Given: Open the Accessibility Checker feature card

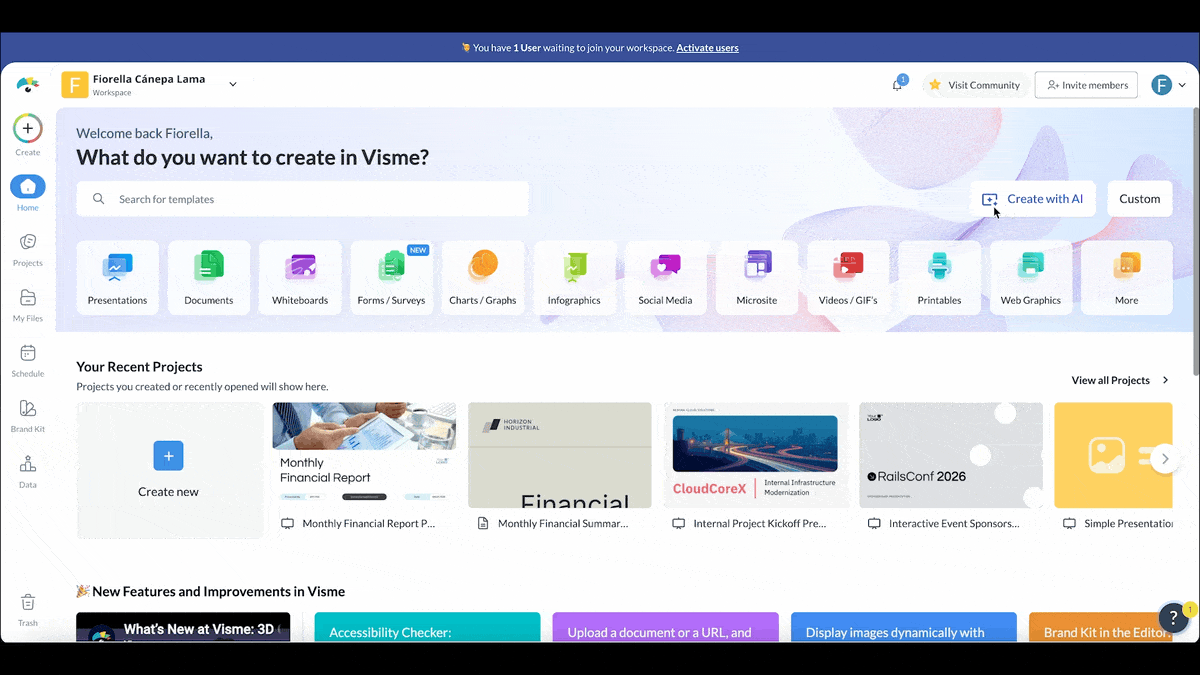Looking at the screenshot, I should (x=427, y=627).
